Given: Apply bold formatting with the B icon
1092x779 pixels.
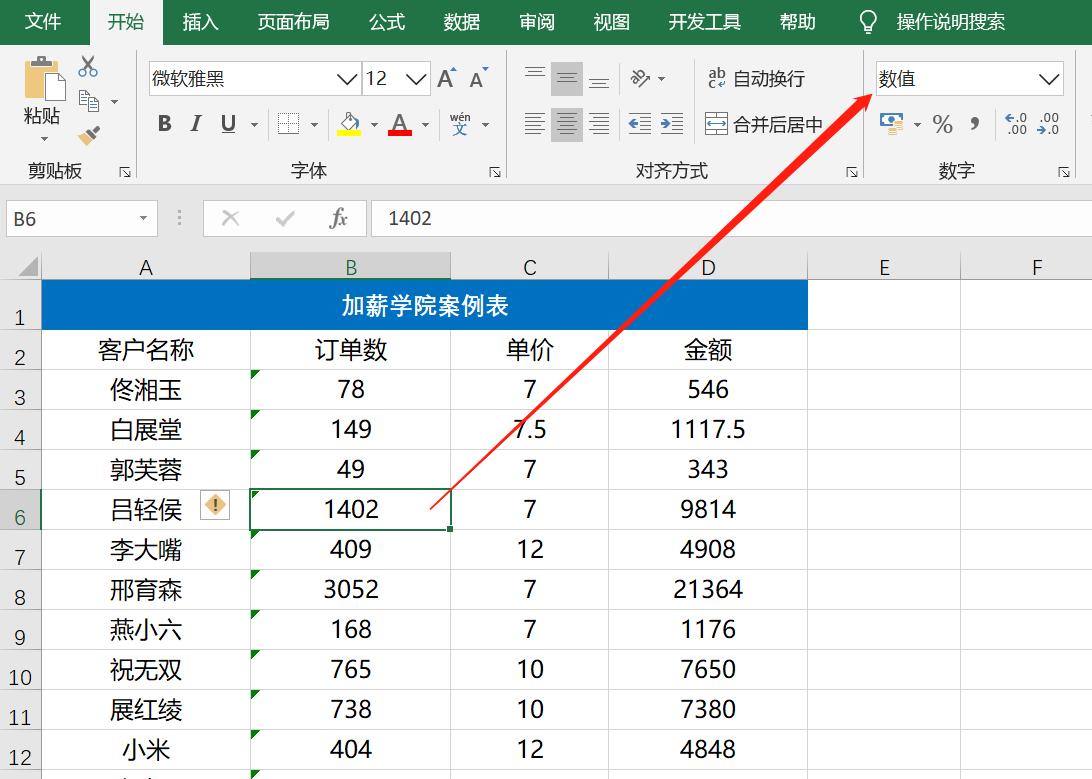Looking at the screenshot, I should 164,123.
